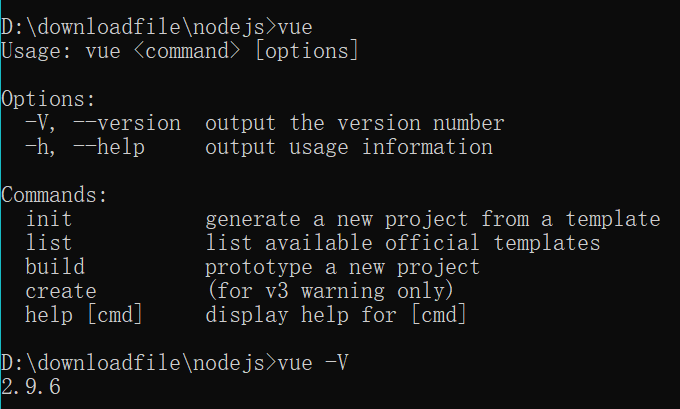This screenshot has width=680, height=409.
Task: Click the "list" command name
Action: [49, 243]
